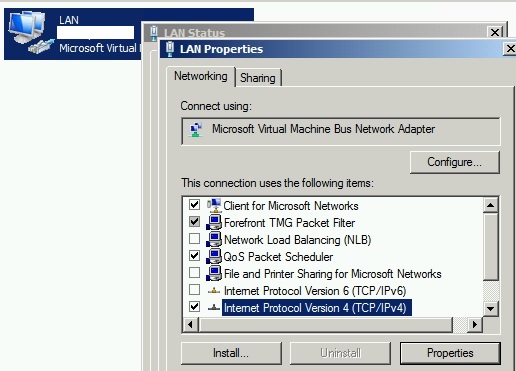Image resolution: width=516 pixels, height=371 pixels.
Task: Click the vertical scrollbar thumb in items list
Action: tap(490, 247)
